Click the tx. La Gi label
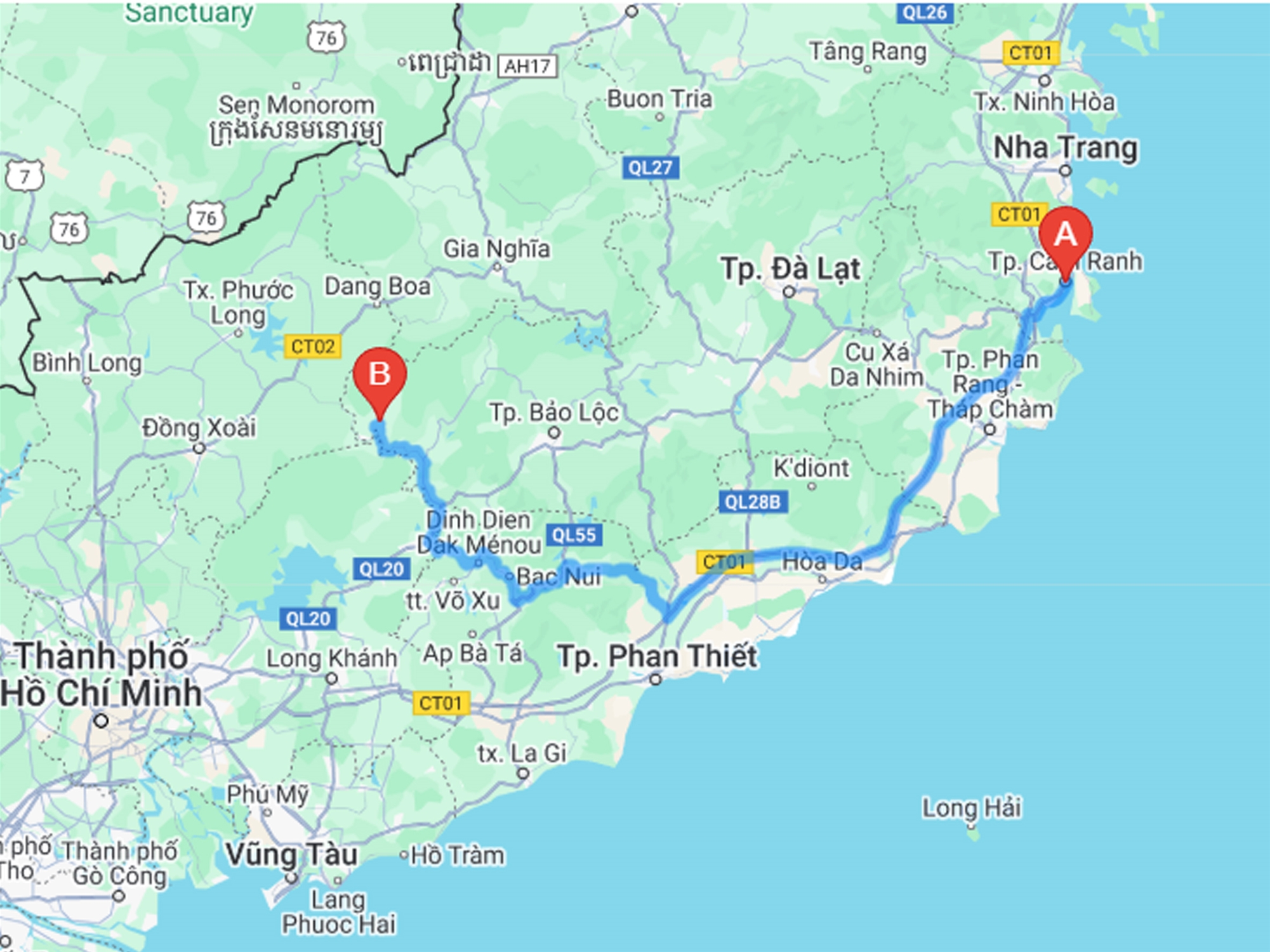This screenshot has width=1270, height=952. [522, 753]
